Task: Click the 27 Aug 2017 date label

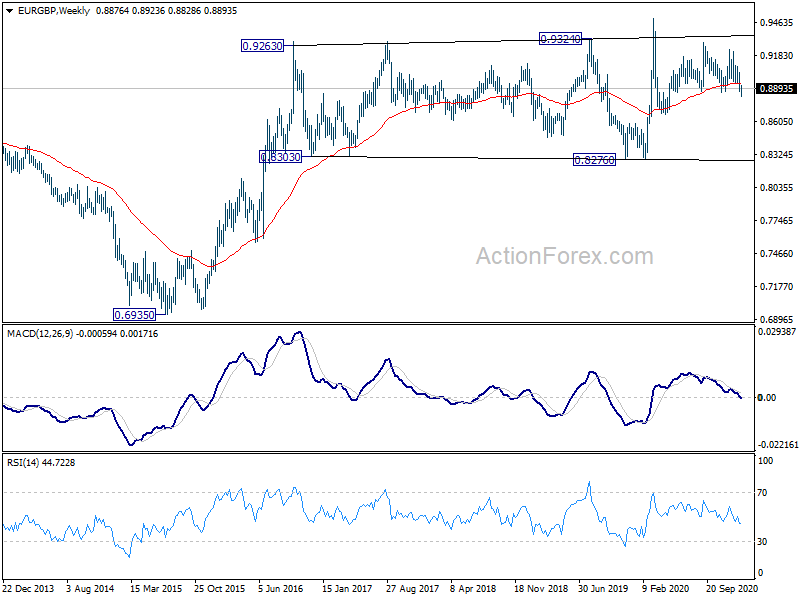Action: pos(412,589)
